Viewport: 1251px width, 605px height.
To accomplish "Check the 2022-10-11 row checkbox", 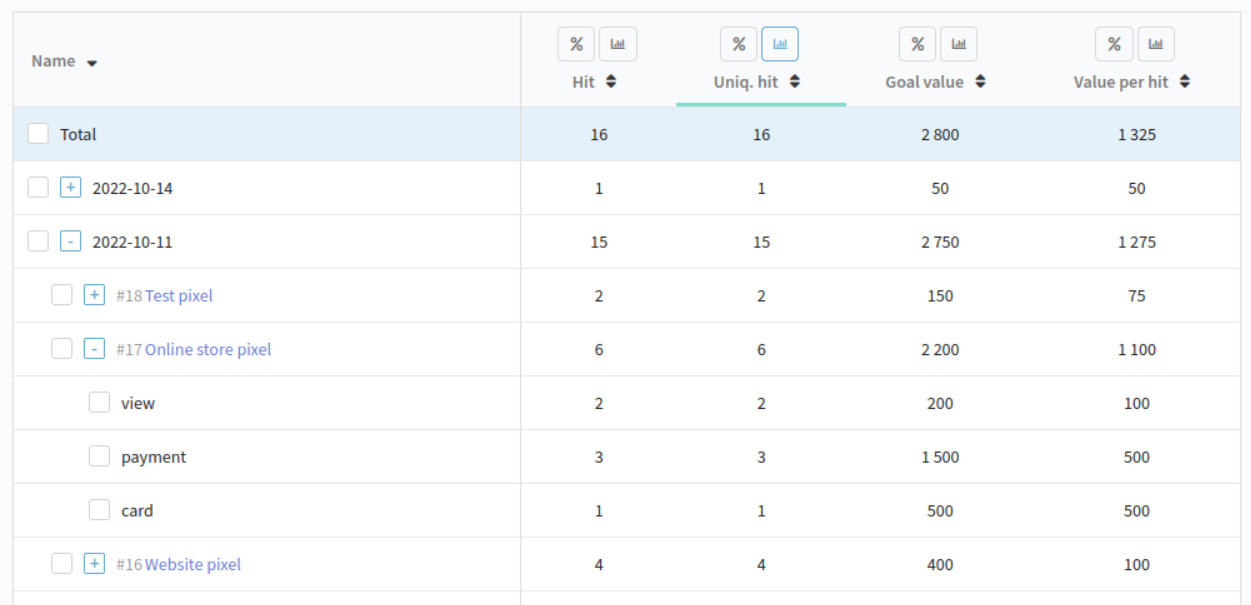I will [38, 241].
